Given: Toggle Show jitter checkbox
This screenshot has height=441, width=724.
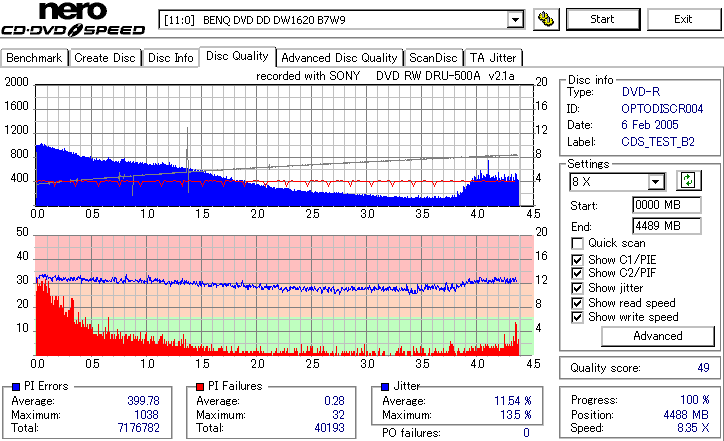Looking at the screenshot, I should point(577,288).
